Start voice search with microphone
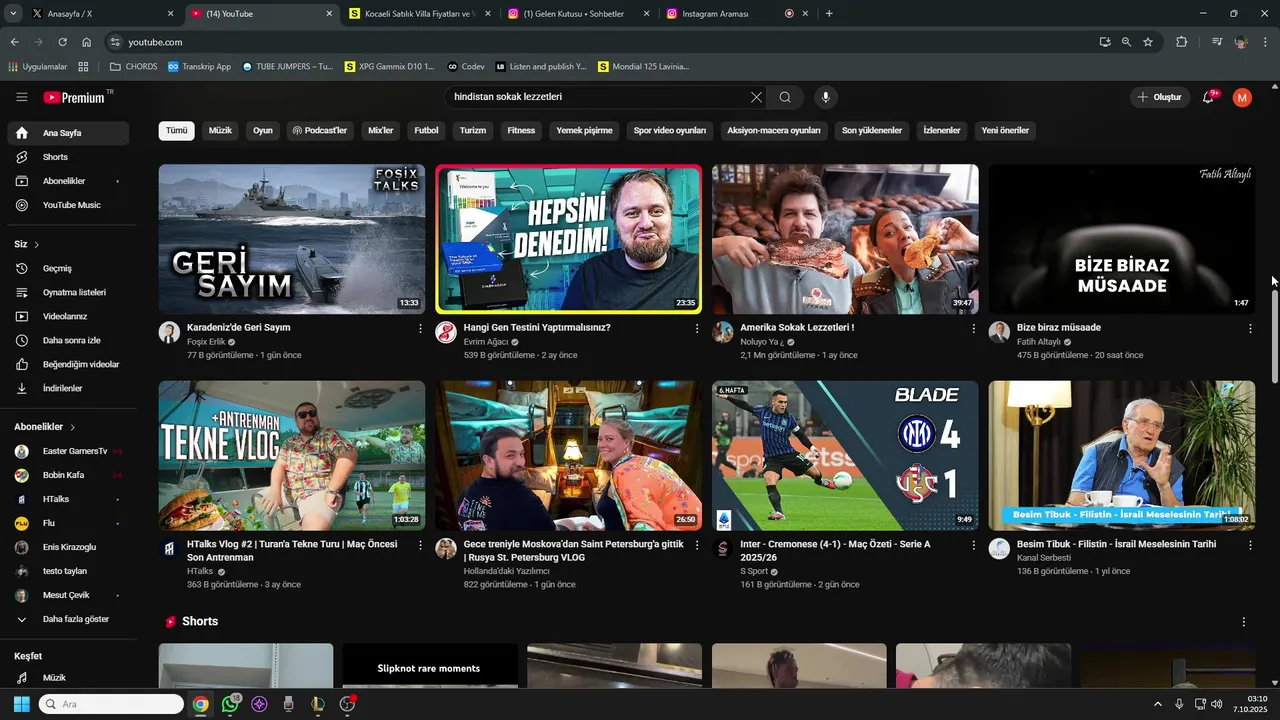The width and height of the screenshot is (1280, 720). [825, 97]
